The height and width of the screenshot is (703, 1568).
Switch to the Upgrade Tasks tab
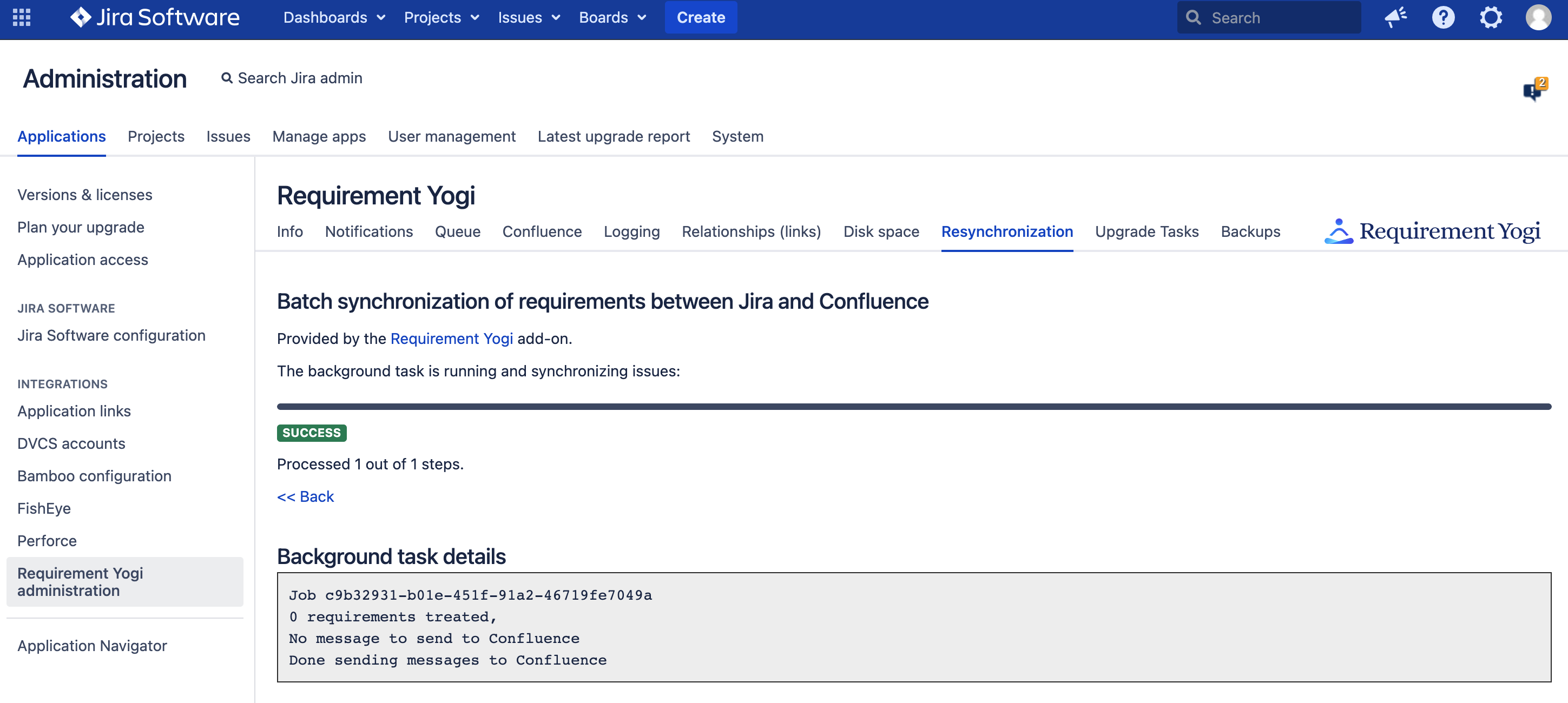(x=1146, y=231)
